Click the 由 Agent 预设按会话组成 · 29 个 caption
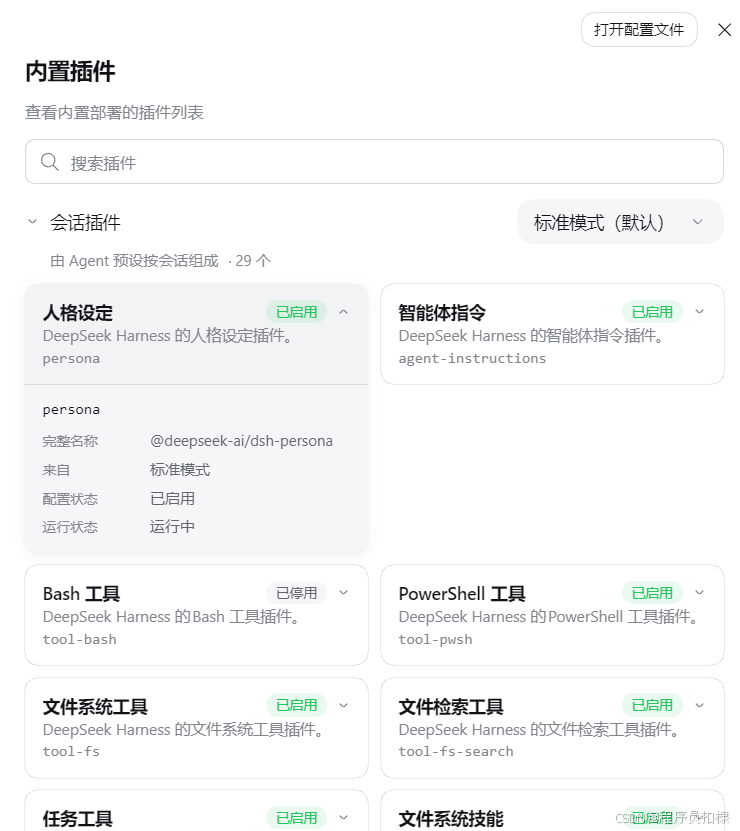740x831 pixels. click(x=161, y=261)
